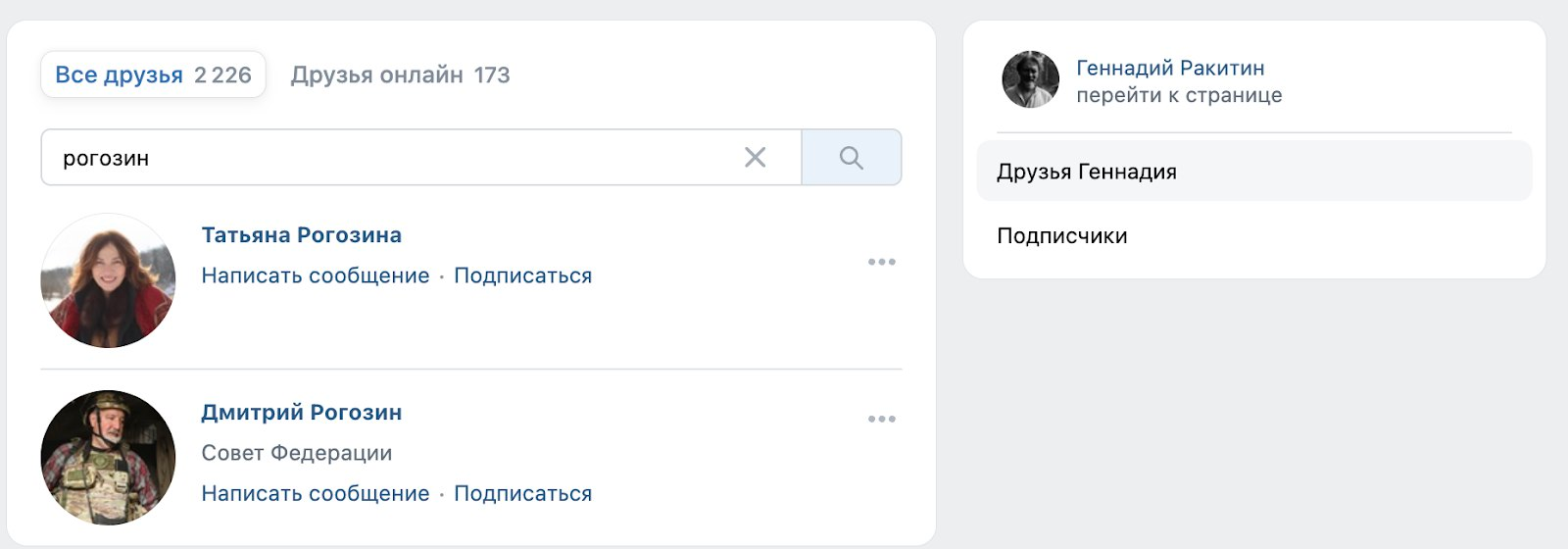
Task: Click перейти к странице link
Action: click(1179, 95)
